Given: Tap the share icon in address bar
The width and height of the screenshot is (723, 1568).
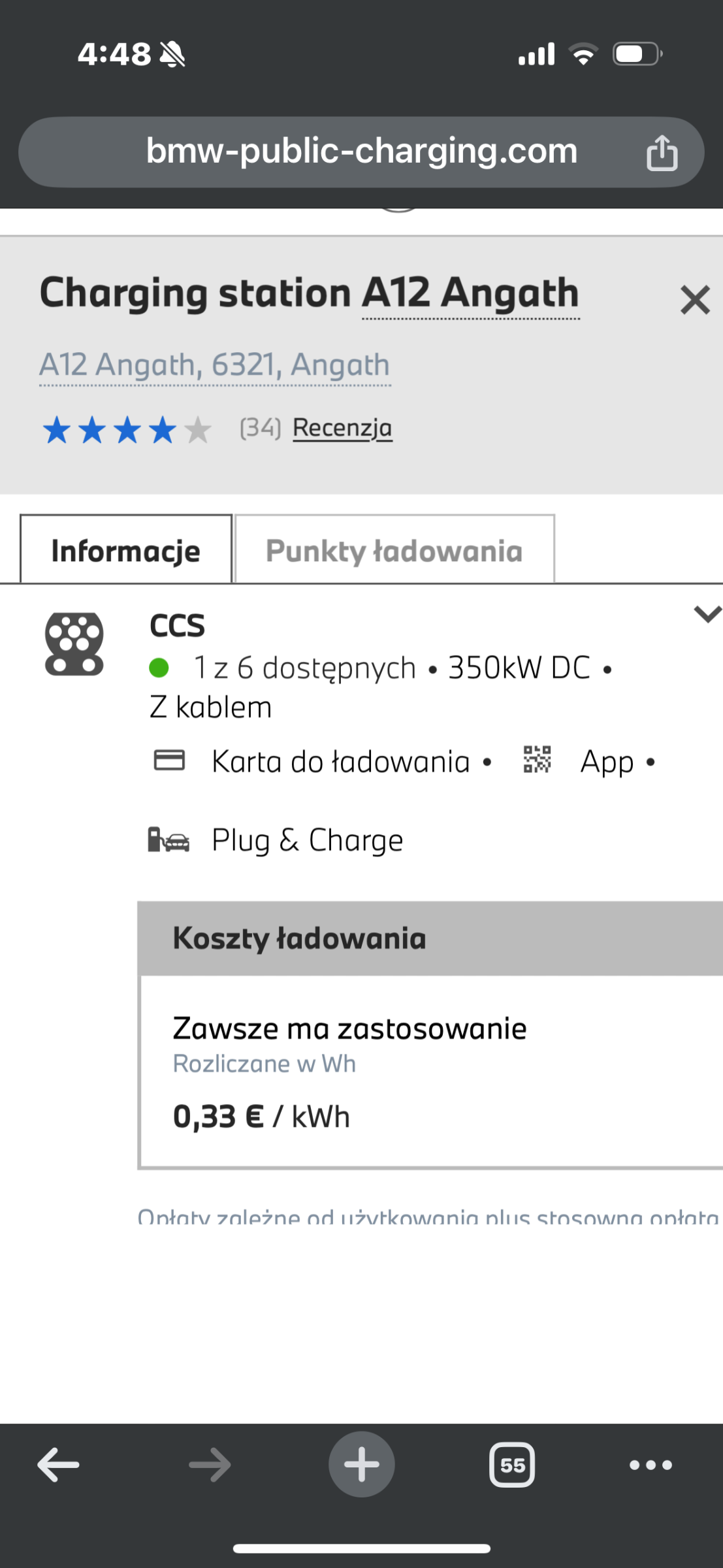Looking at the screenshot, I should click(x=662, y=153).
